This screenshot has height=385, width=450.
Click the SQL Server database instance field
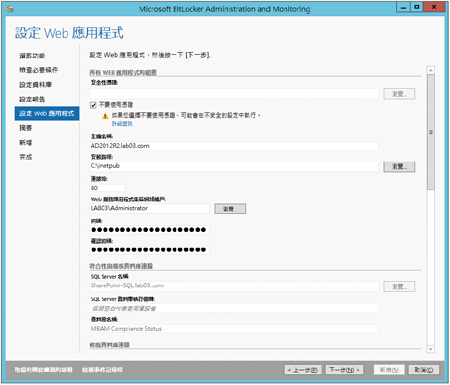(234, 308)
